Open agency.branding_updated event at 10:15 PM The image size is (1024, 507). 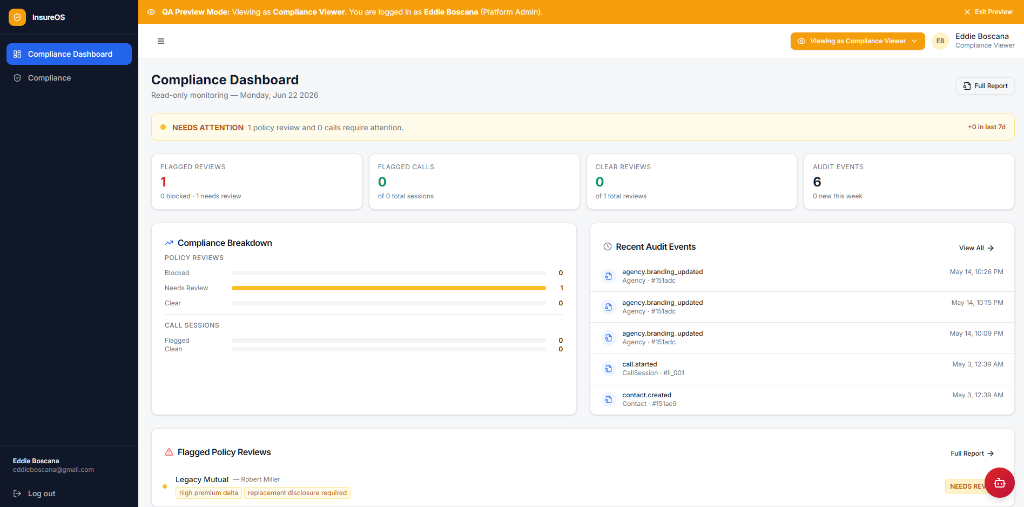802,306
